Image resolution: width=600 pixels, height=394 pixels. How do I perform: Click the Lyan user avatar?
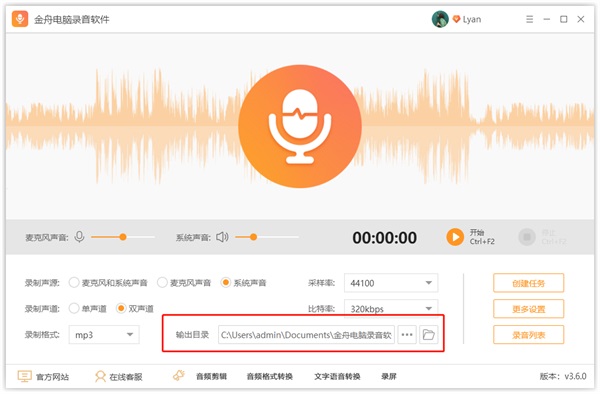pos(440,19)
